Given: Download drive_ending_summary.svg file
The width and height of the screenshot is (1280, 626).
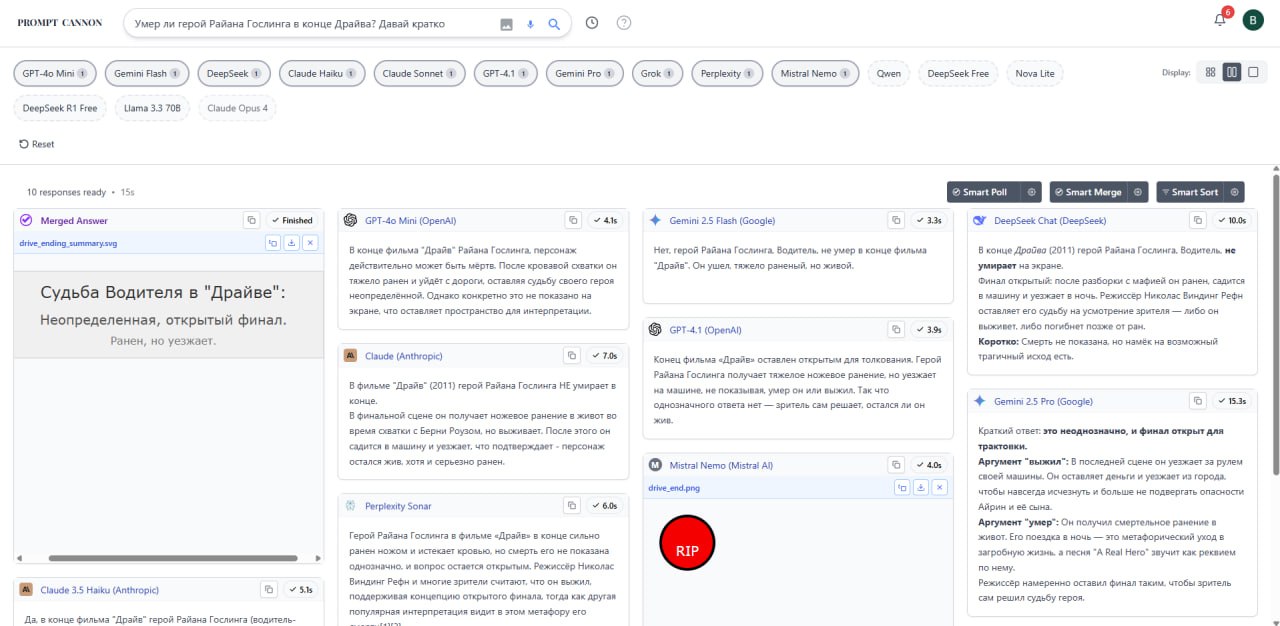Looking at the screenshot, I should pos(291,243).
